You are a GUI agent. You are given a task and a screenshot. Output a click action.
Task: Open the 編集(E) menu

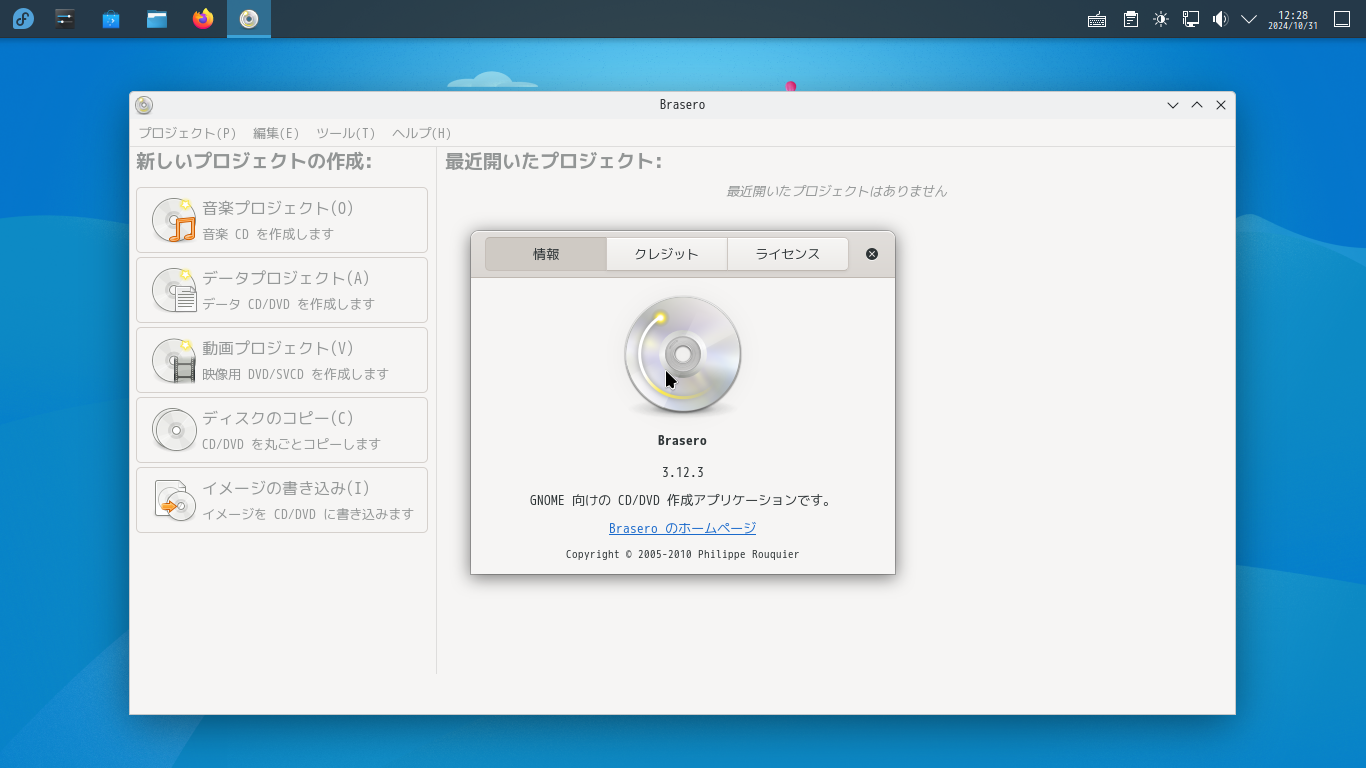pos(276,133)
